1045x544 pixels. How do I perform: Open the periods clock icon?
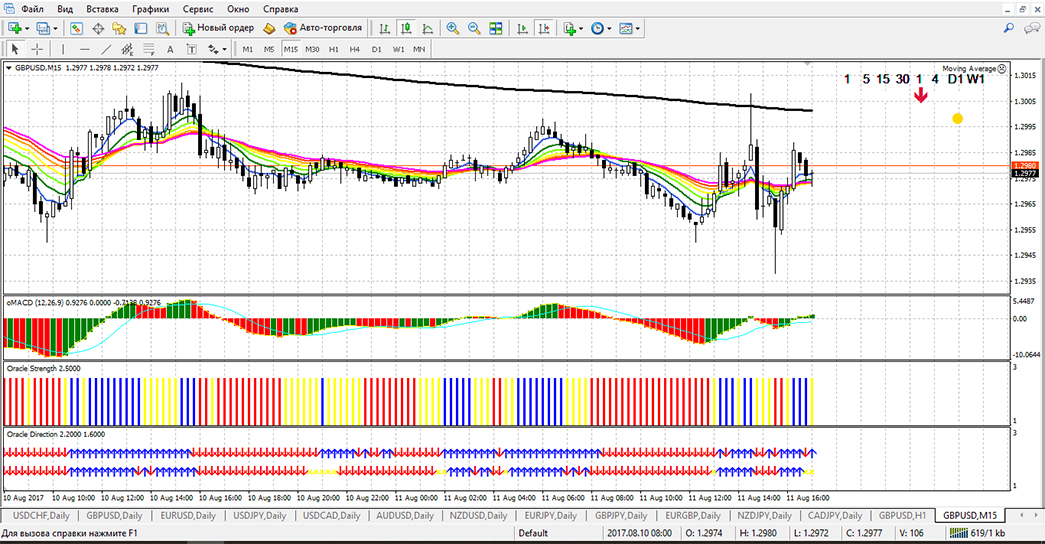click(x=598, y=28)
